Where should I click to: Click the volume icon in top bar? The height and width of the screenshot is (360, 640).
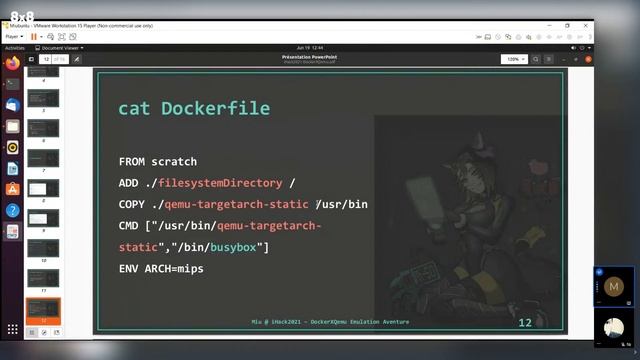(x=573, y=48)
